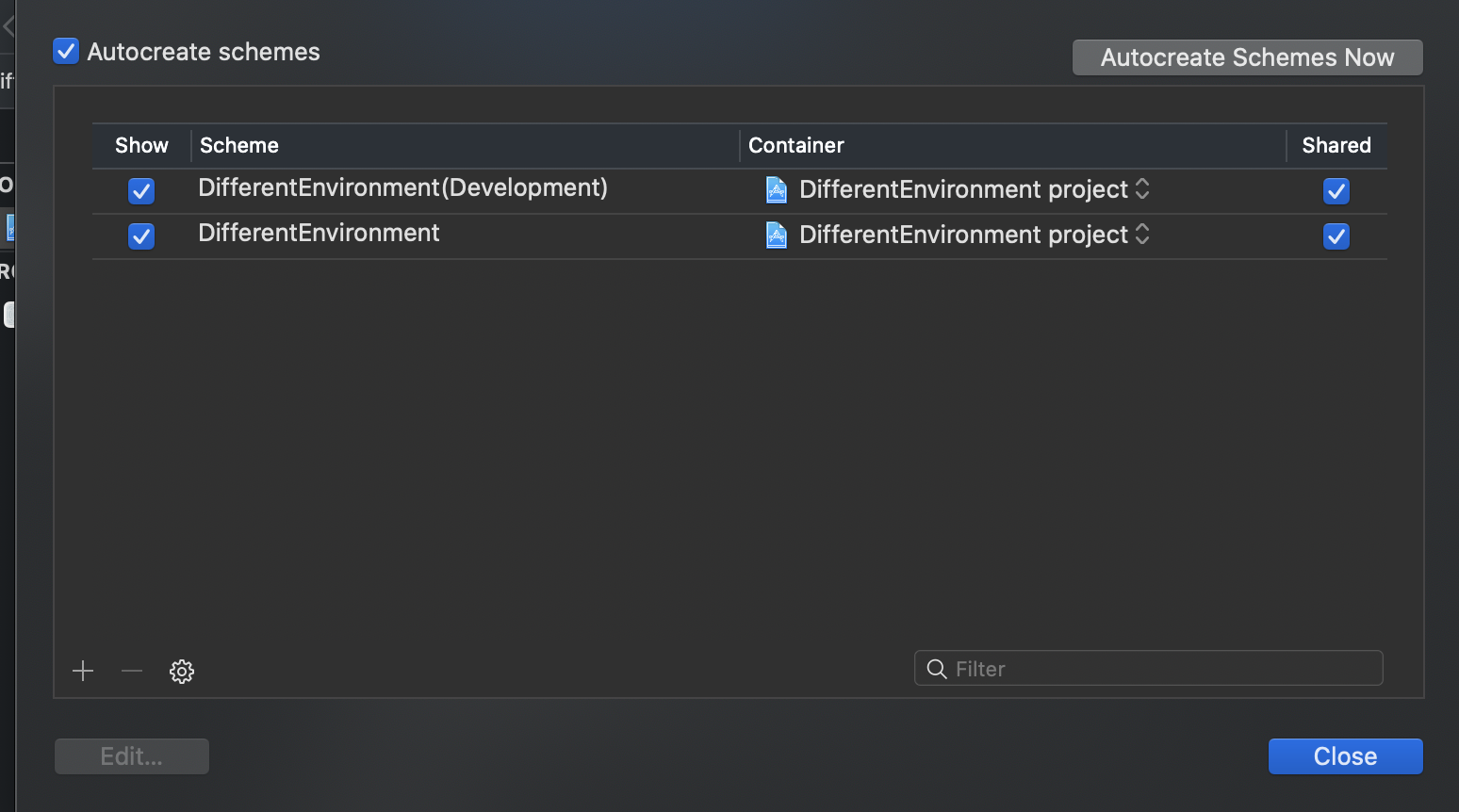Click the Shared column header
Viewport: 1459px width, 812px height.
[x=1336, y=145]
